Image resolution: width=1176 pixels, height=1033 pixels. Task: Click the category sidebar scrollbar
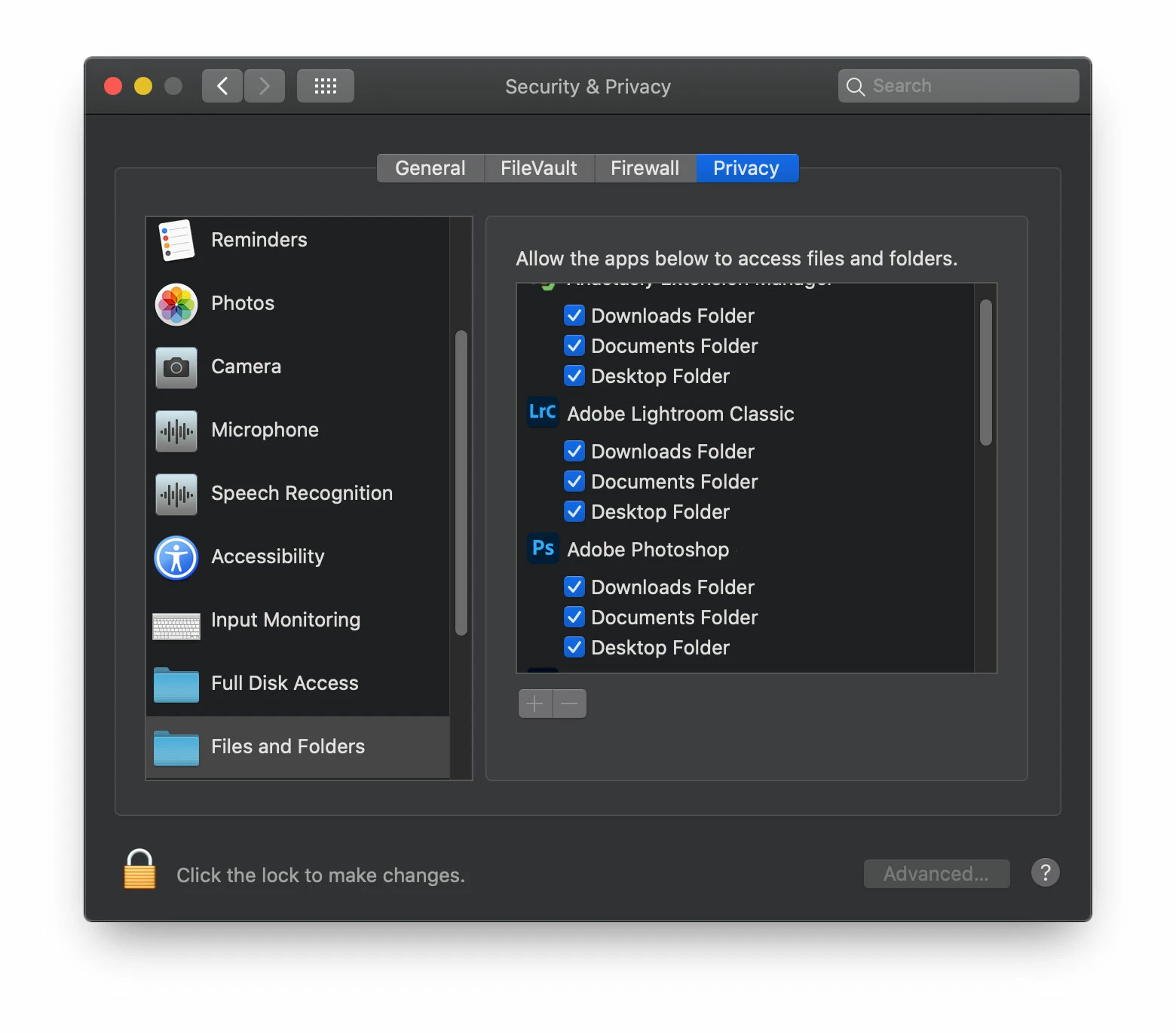pyautogui.click(x=461, y=483)
